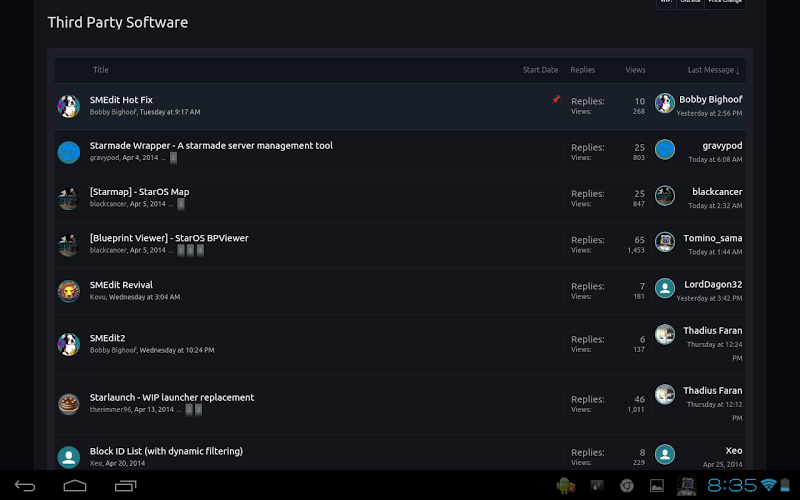Click 'Today at 1:44 AM' last message time

click(x=715, y=252)
